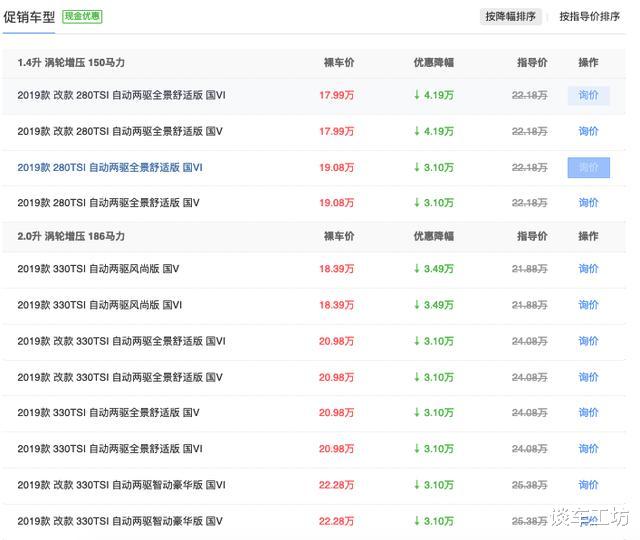Viewport: 640px width, 540px height.
Task: Select the 促销车型 tab
Action: click(29, 17)
